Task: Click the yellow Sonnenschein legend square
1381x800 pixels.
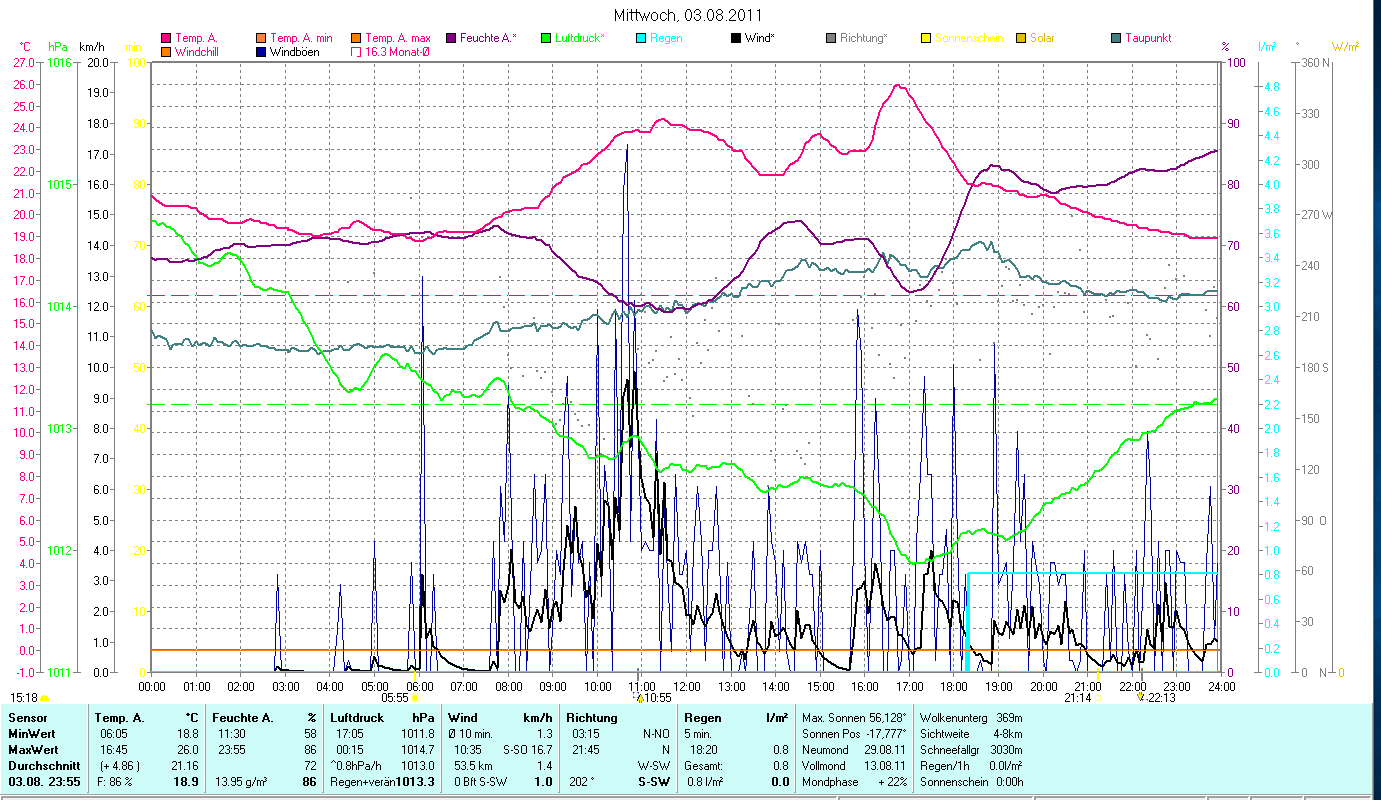Action: tap(926, 38)
